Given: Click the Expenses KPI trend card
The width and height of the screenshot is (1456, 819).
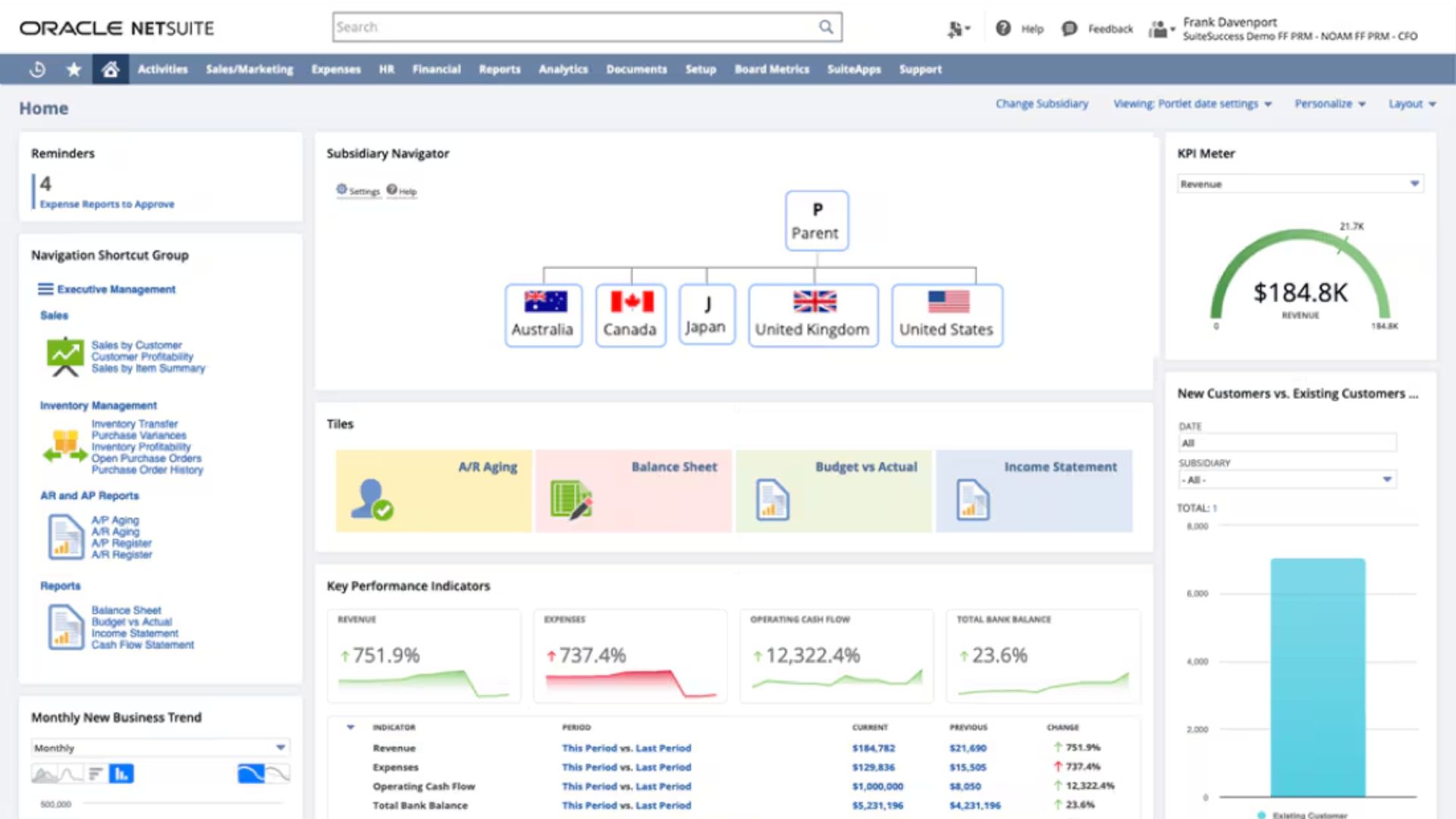Looking at the screenshot, I should 630,657.
